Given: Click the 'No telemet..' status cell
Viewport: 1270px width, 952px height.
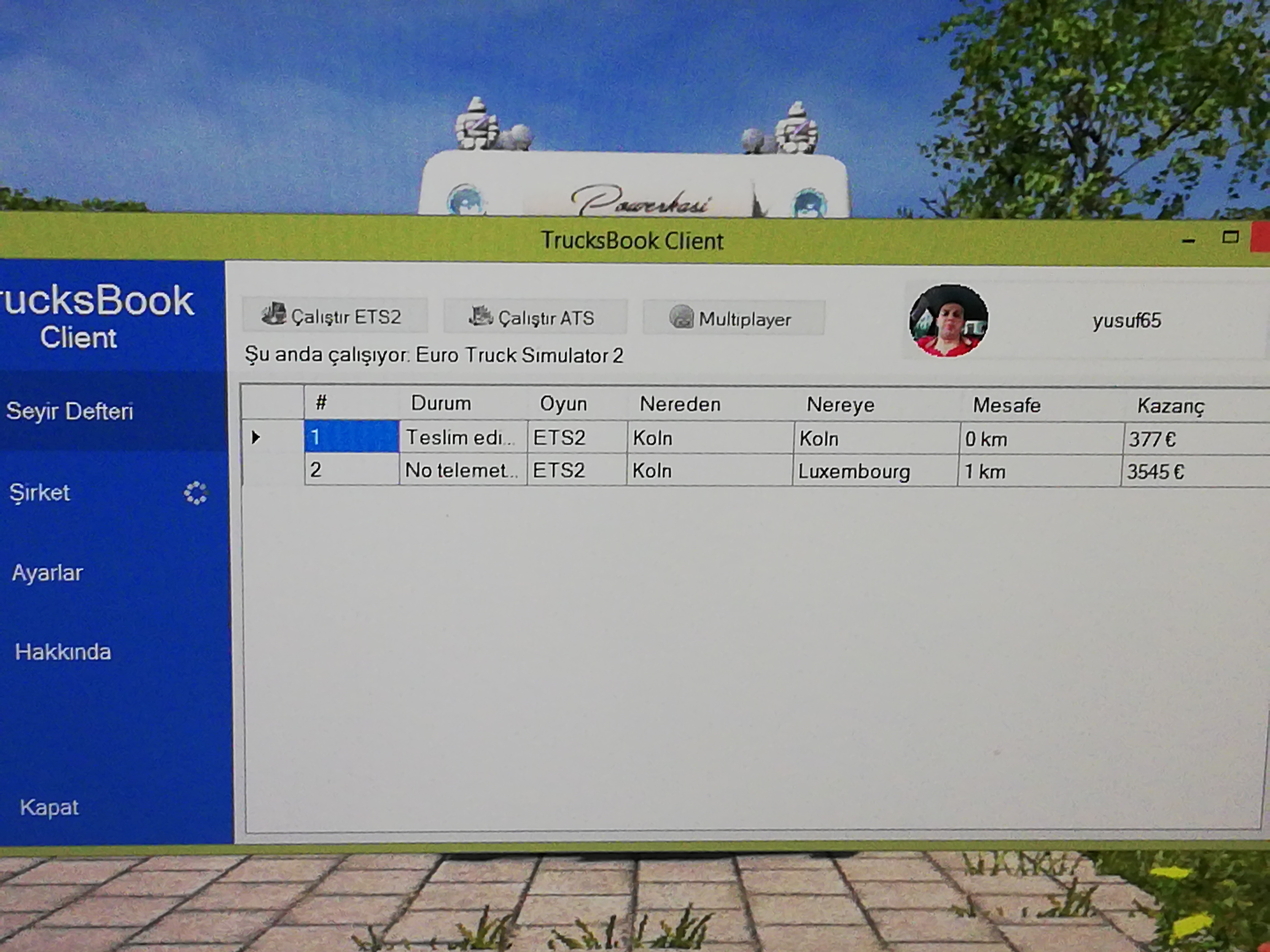Looking at the screenshot, I should 463,470.
